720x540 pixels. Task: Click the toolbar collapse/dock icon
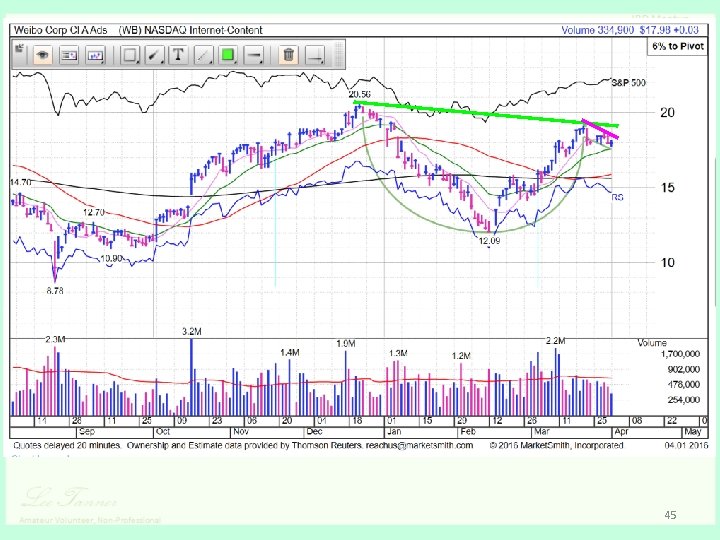click(x=19, y=49)
